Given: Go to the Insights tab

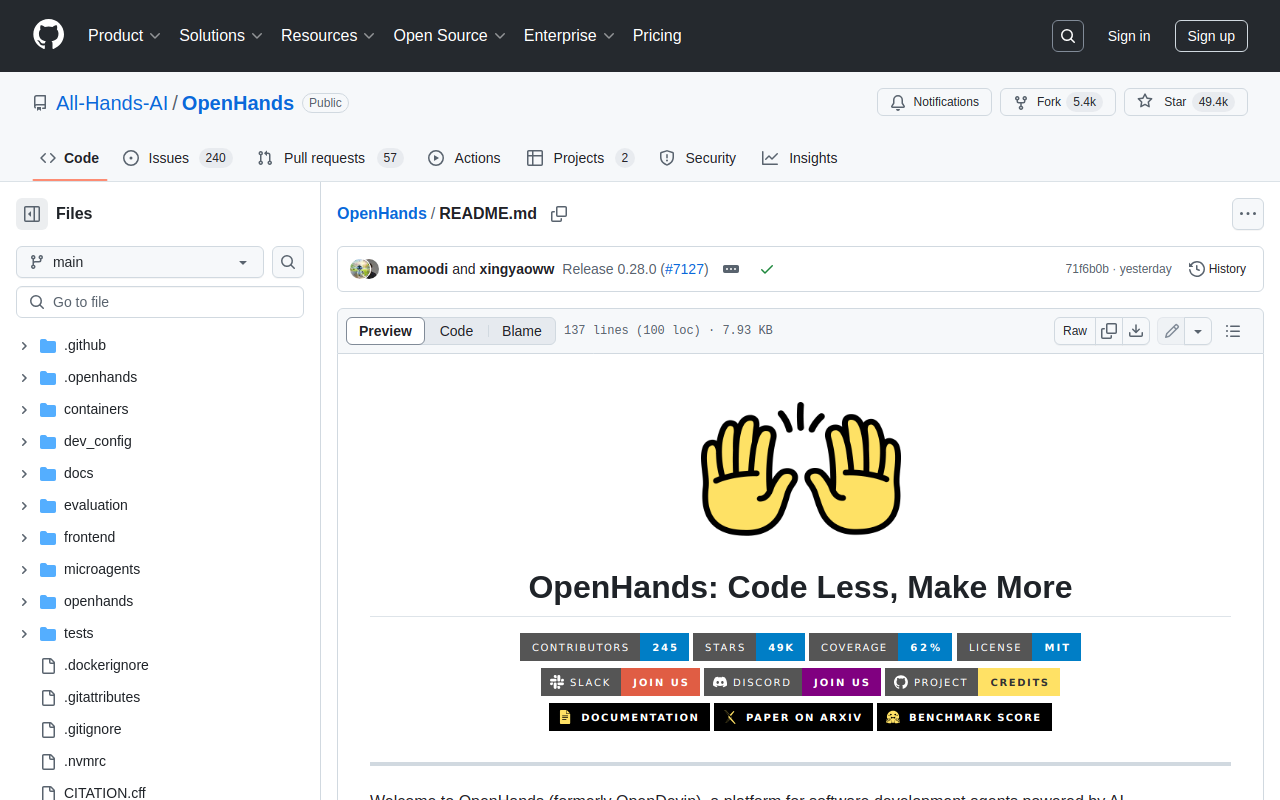Looking at the screenshot, I should point(800,158).
